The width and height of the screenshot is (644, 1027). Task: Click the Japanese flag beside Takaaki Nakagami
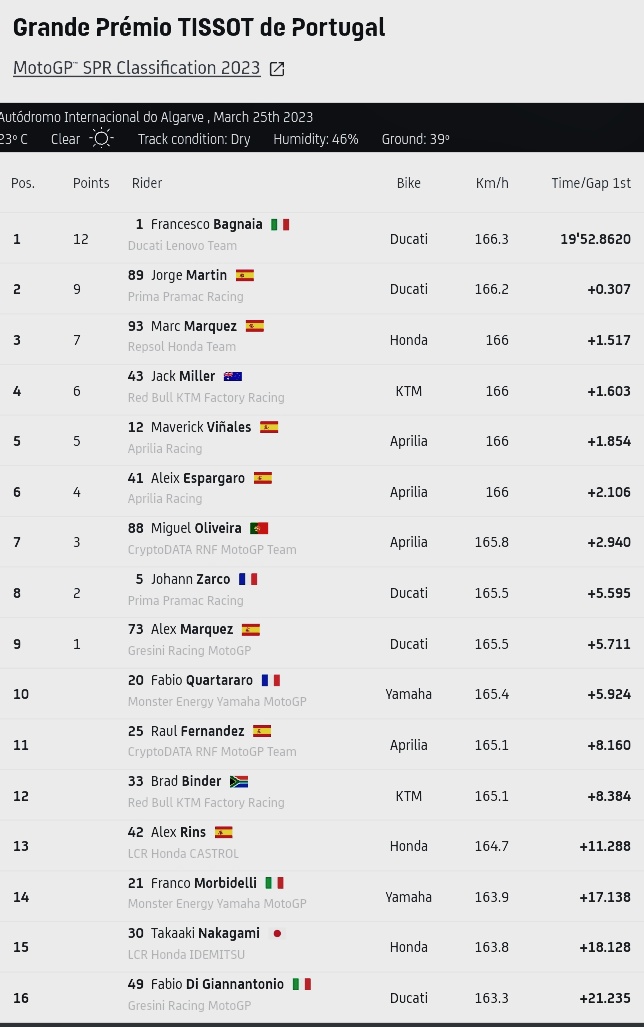pyautogui.click(x=277, y=933)
